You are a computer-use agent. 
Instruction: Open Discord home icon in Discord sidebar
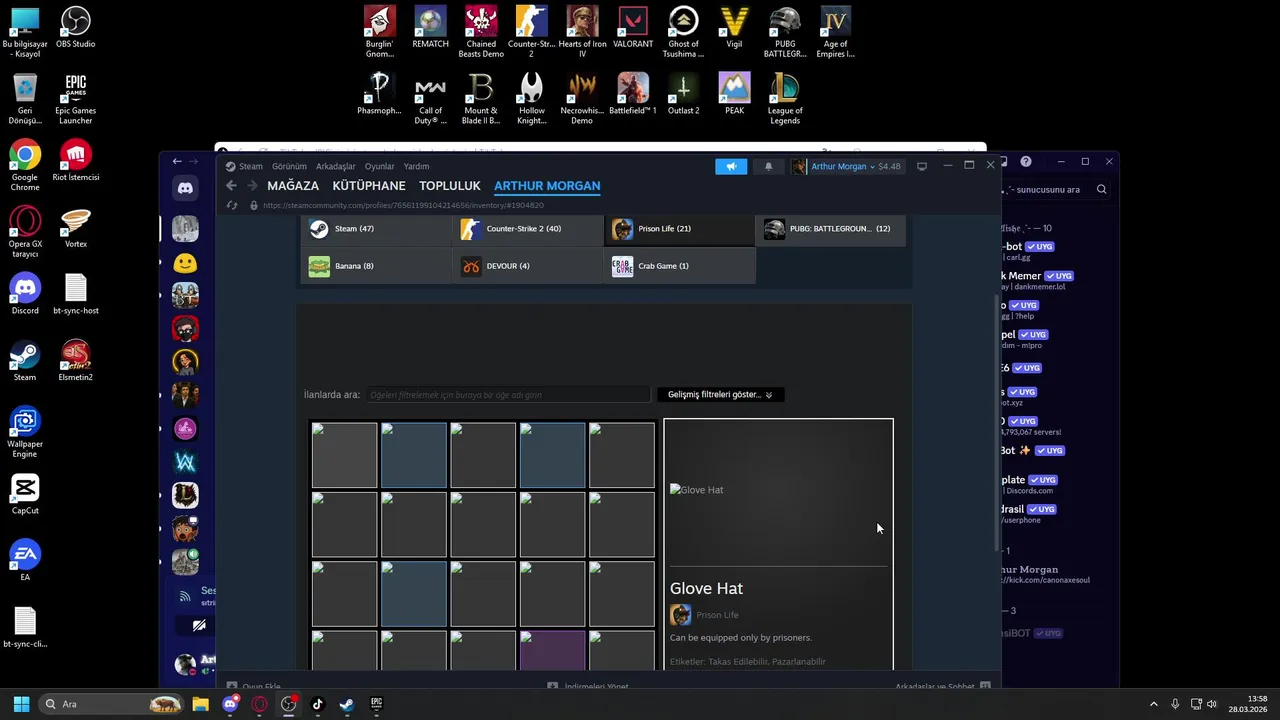coord(185,188)
